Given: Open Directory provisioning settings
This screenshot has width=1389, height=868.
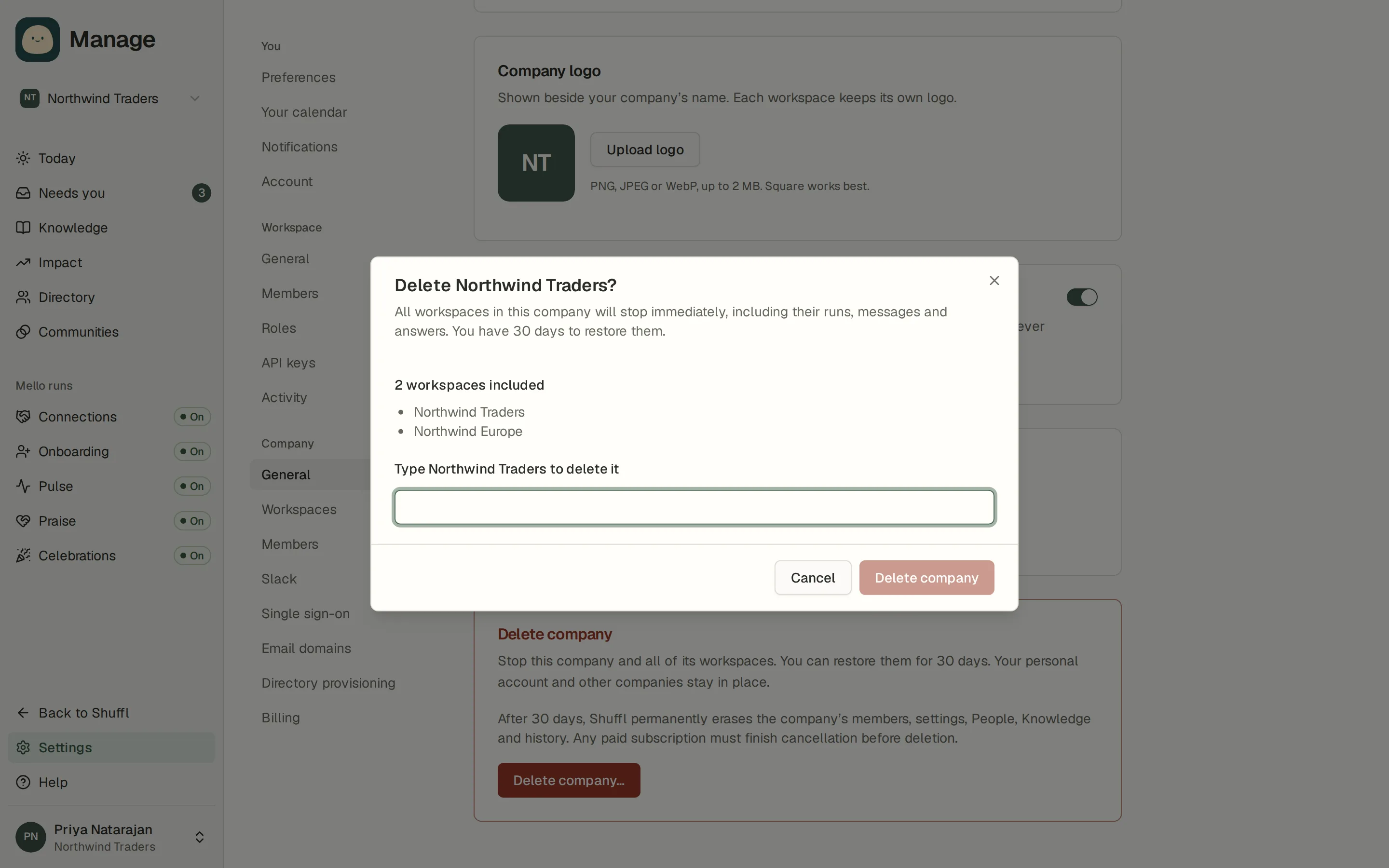Looking at the screenshot, I should point(328,683).
